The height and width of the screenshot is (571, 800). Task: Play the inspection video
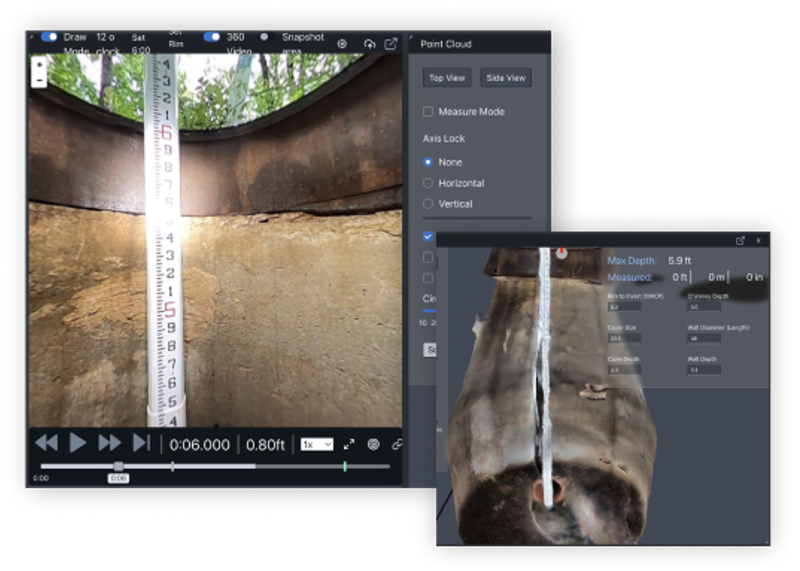[x=77, y=442]
